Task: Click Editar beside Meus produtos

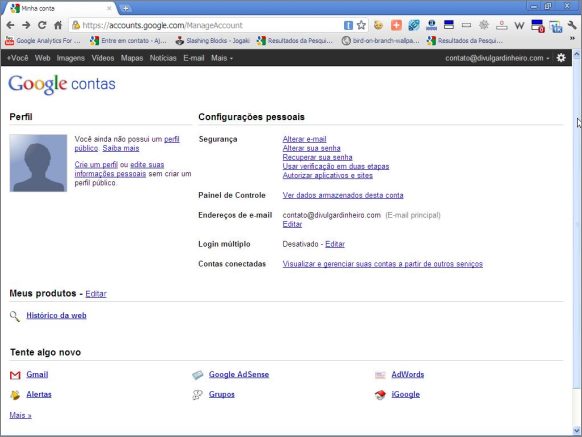Action: point(96,294)
